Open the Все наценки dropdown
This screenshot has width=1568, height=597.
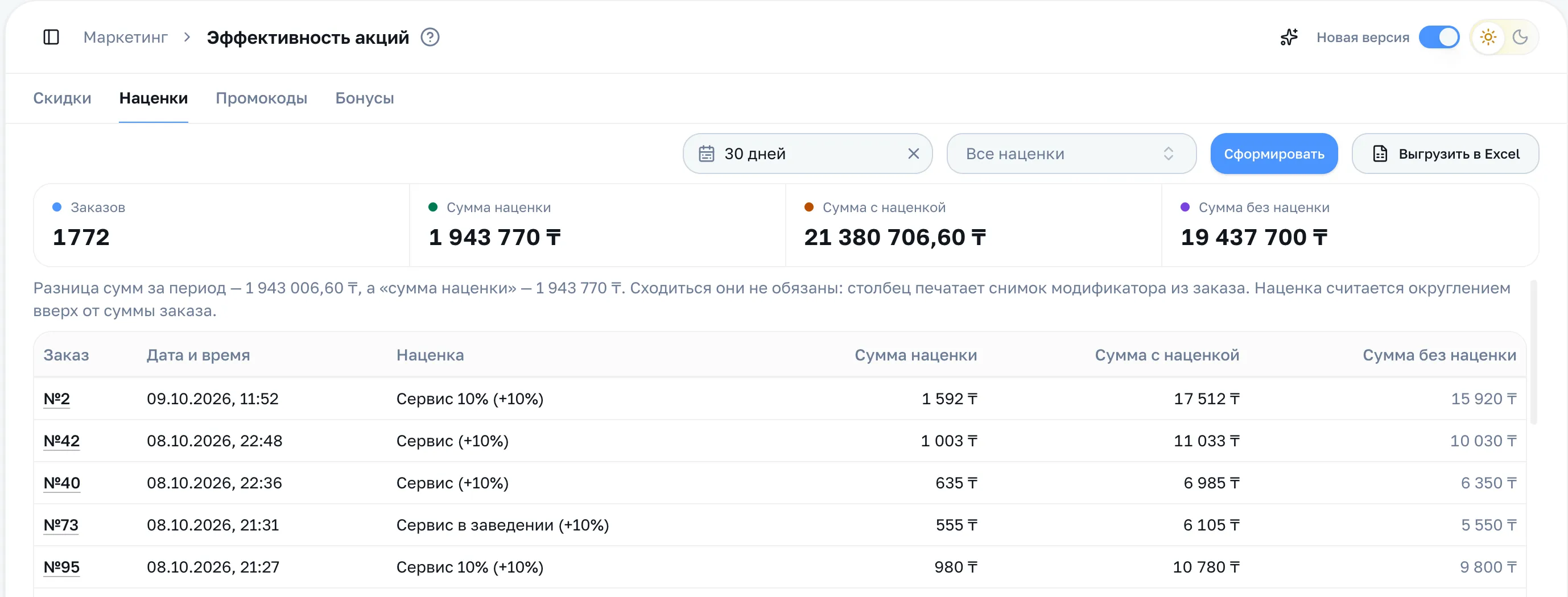(x=1071, y=154)
